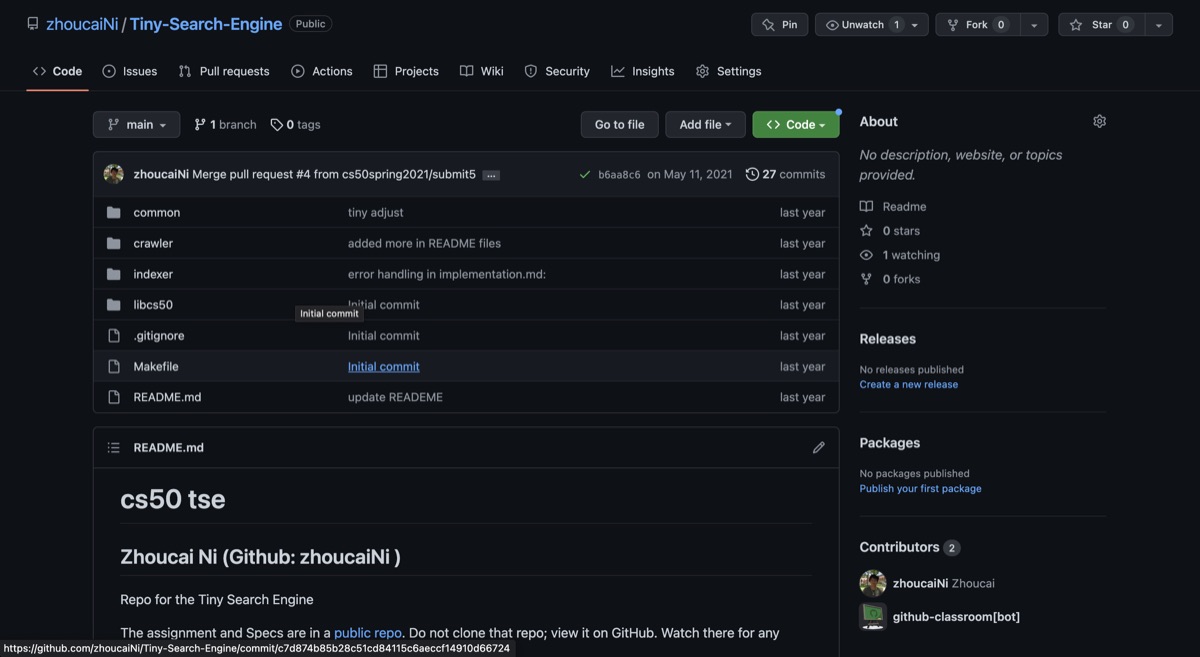Pin this repository

pyautogui.click(x=779, y=25)
